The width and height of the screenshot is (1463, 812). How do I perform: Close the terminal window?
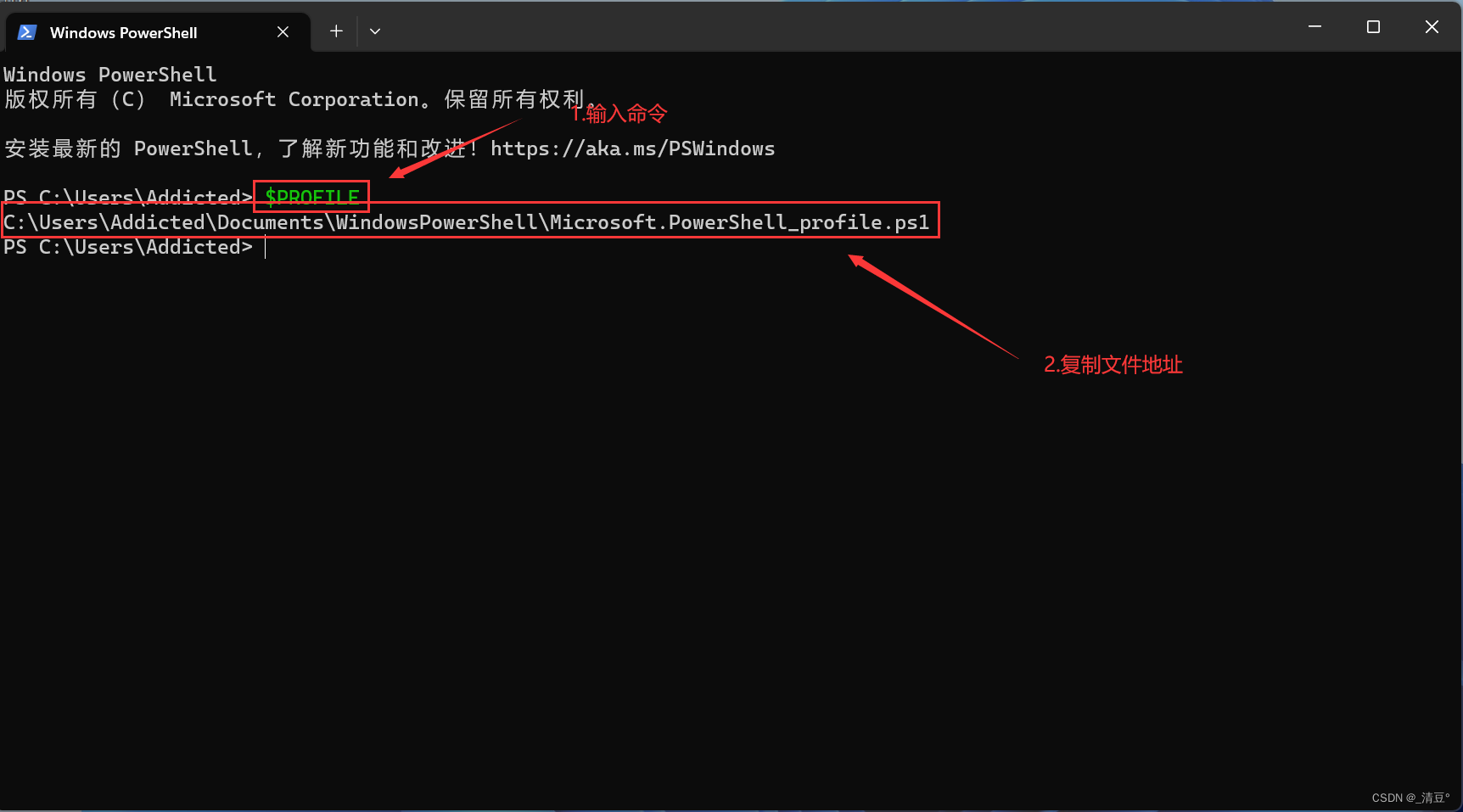point(1432,26)
